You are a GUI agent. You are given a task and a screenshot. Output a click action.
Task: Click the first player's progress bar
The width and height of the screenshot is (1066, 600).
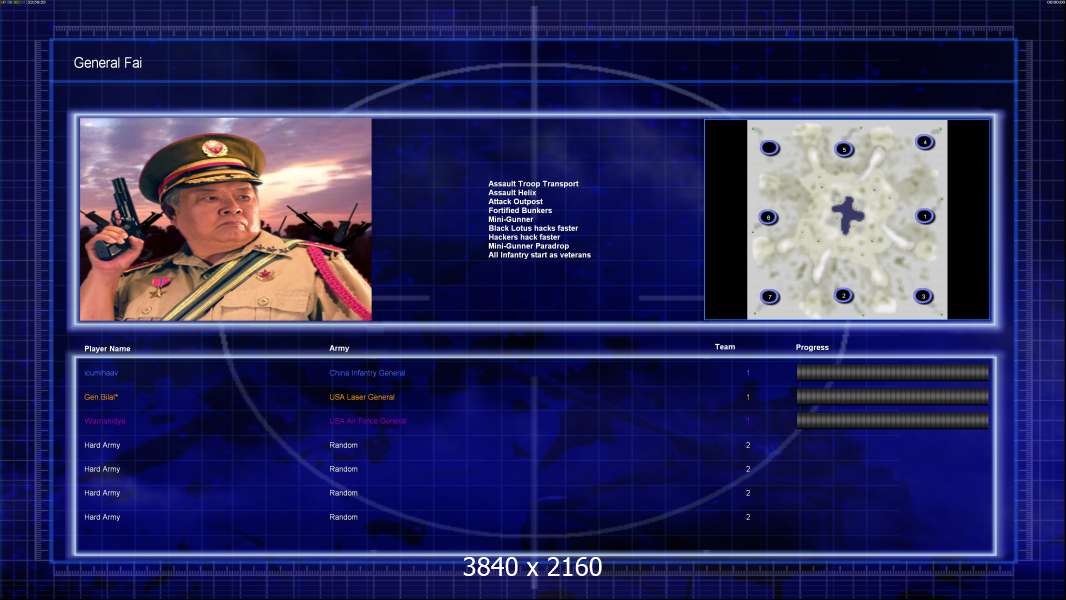click(892, 373)
